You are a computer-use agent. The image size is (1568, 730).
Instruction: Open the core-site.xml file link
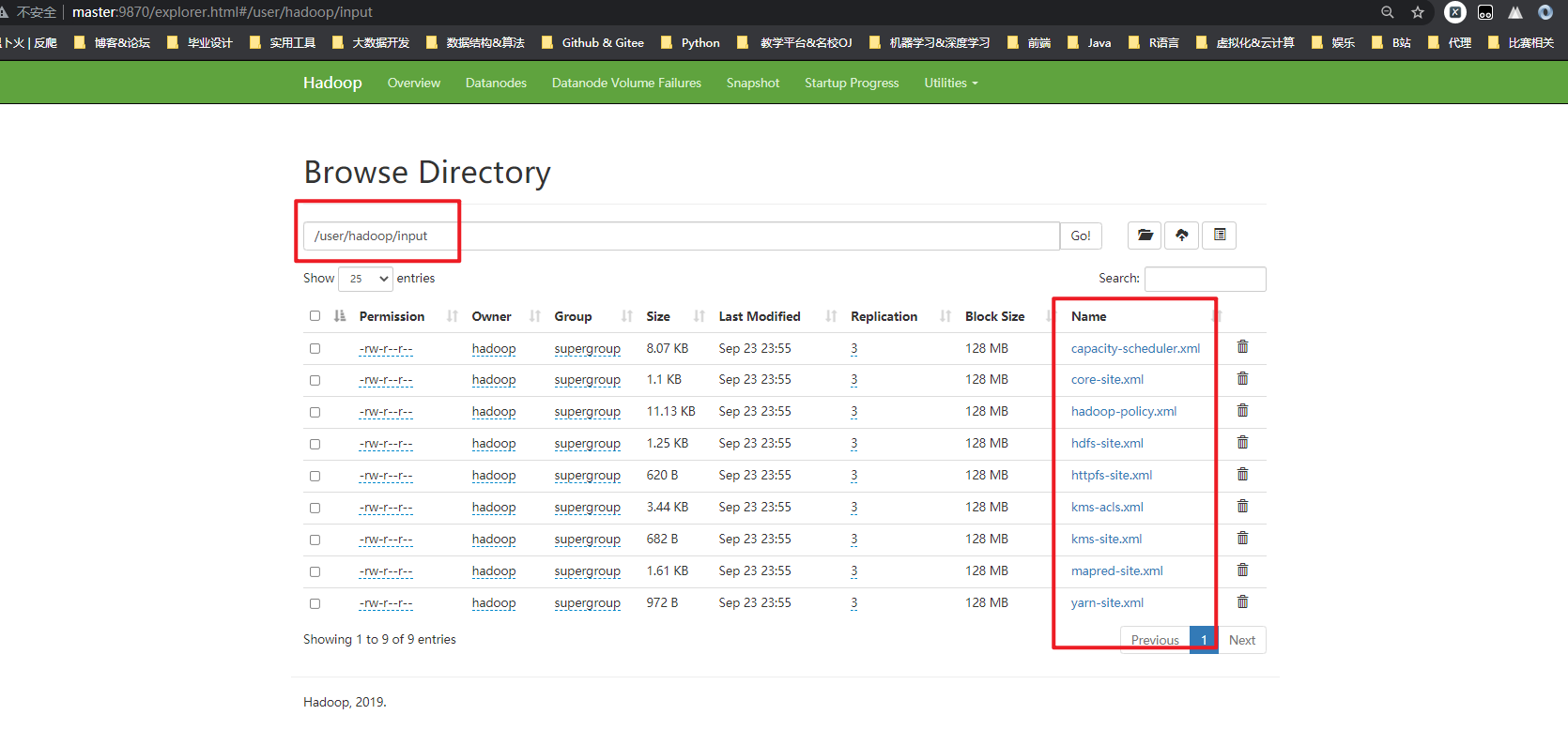point(1107,380)
